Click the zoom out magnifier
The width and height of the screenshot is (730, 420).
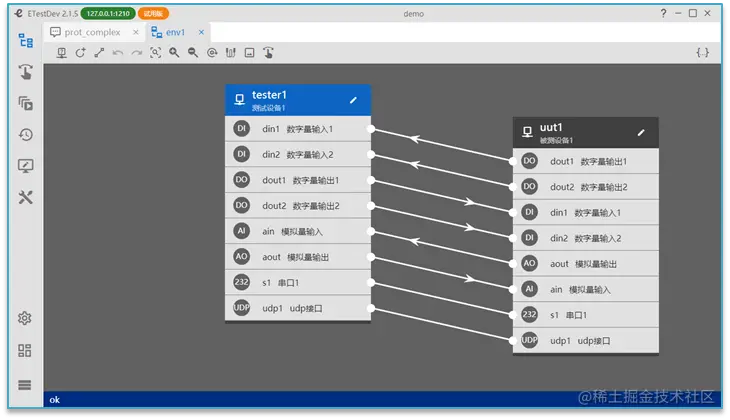193,53
